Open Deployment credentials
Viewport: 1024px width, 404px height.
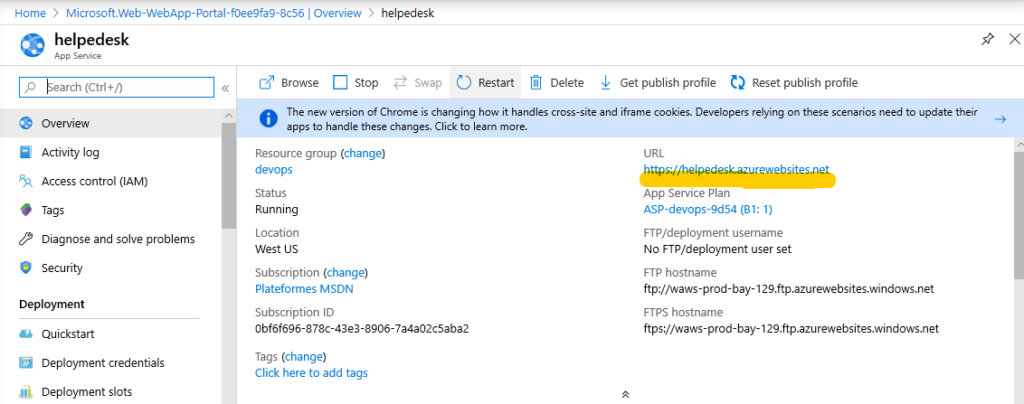(x=111, y=362)
